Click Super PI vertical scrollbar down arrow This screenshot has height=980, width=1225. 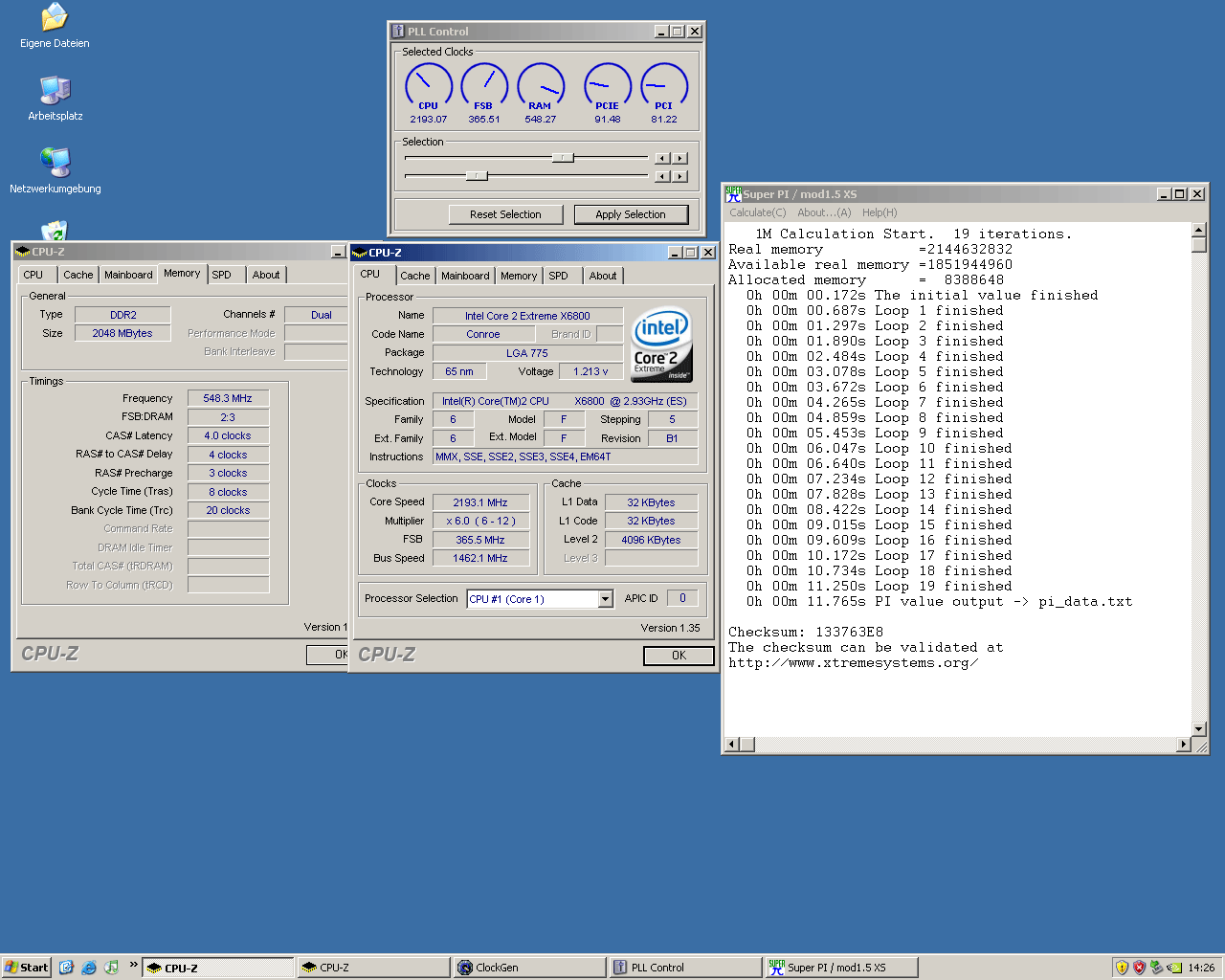(1199, 728)
